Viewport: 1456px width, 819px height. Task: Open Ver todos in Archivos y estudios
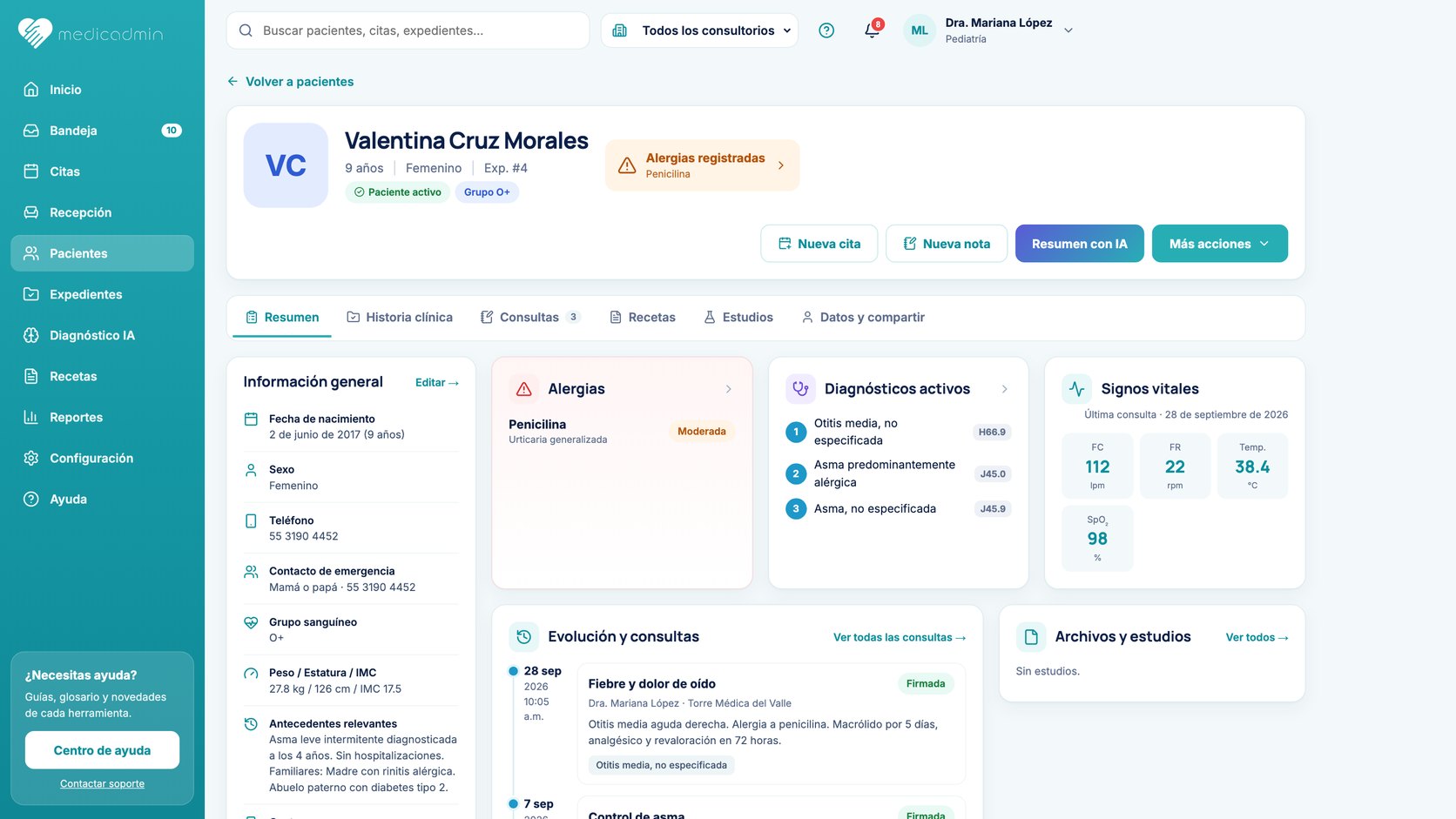[1257, 638]
